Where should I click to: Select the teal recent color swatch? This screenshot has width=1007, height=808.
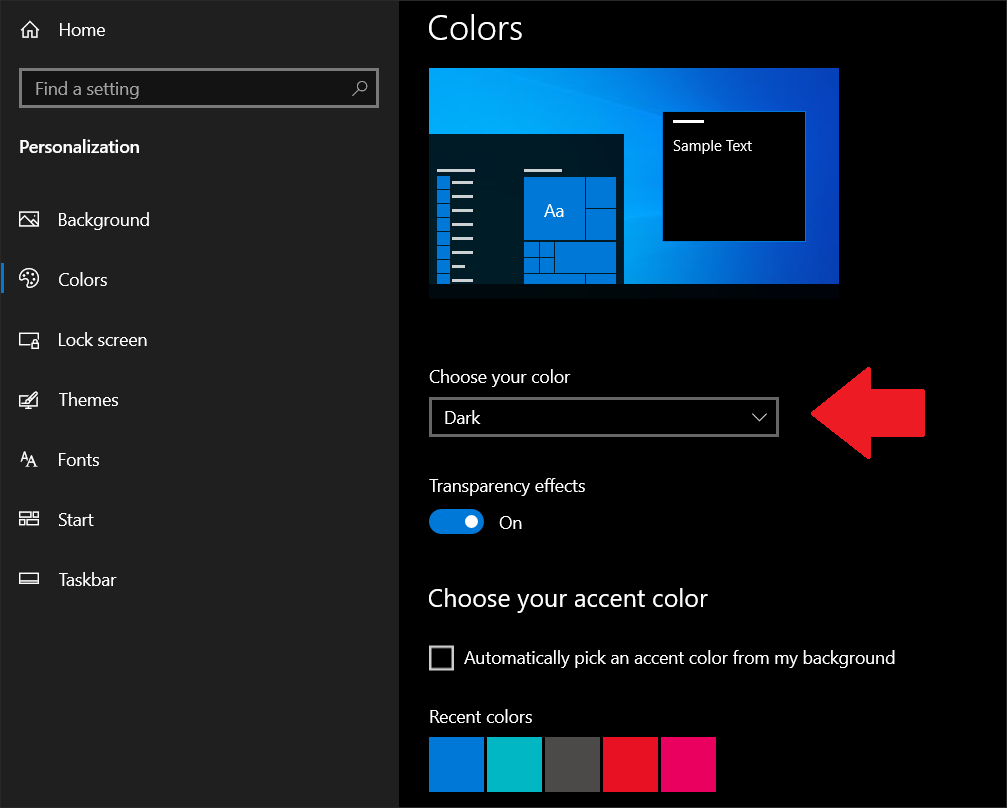point(514,764)
